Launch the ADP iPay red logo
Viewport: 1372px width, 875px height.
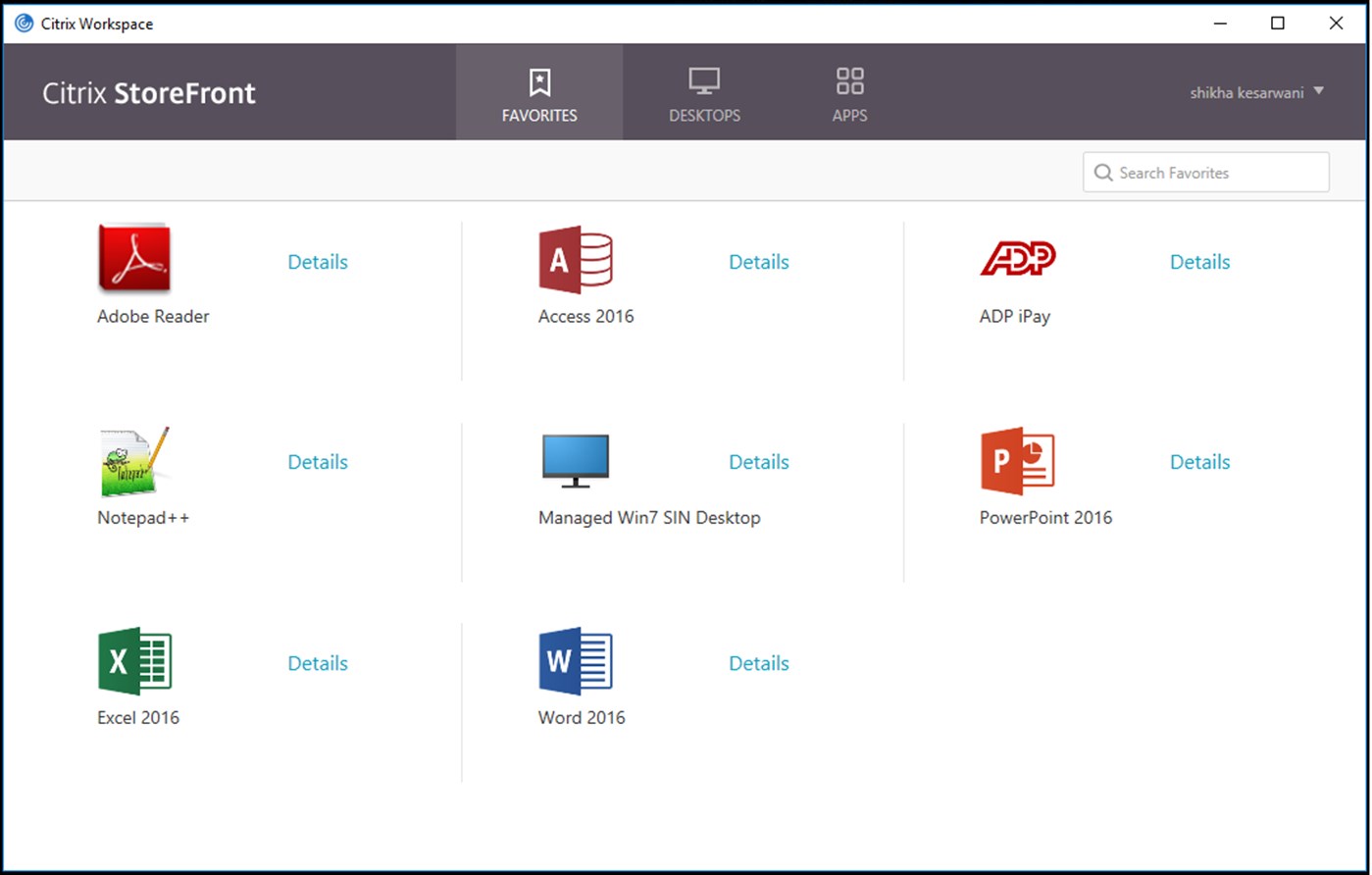[1018, 259]
